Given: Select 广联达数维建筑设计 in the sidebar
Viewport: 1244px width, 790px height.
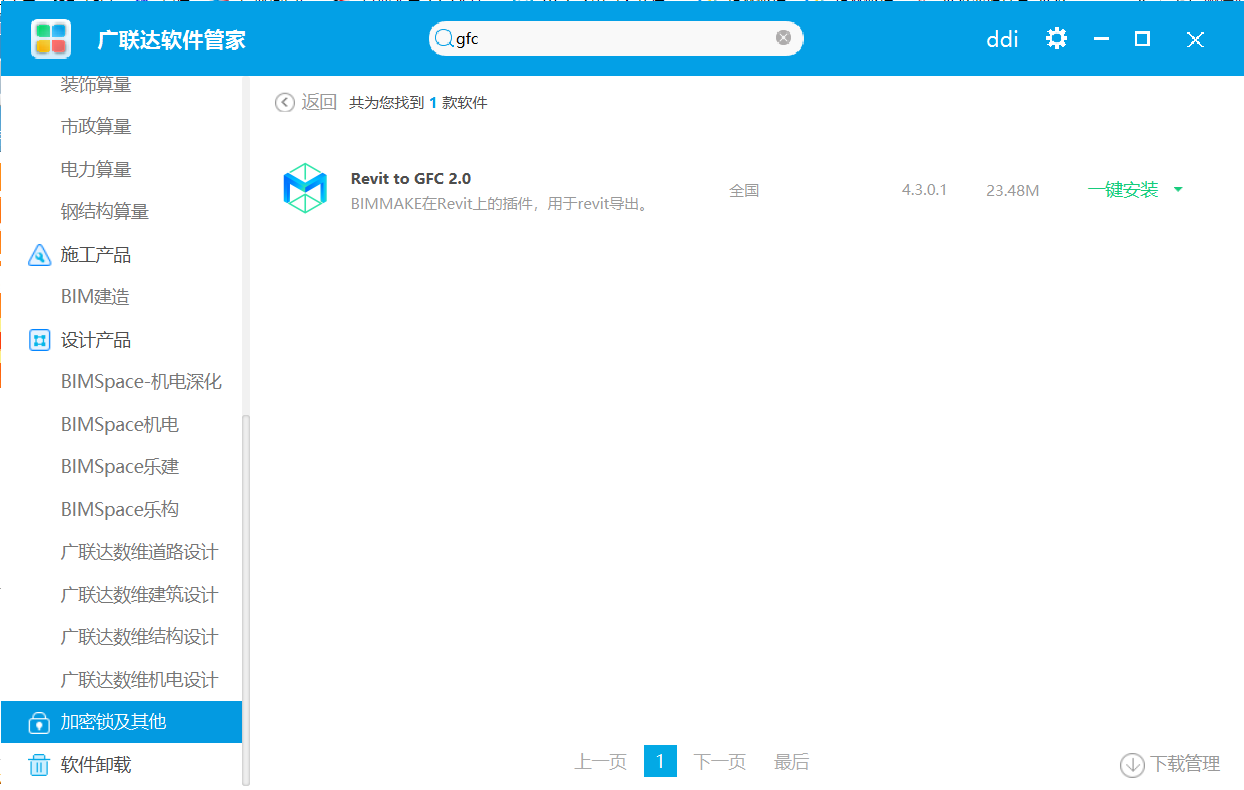Looking at the screenshot, I should point(139,595).
